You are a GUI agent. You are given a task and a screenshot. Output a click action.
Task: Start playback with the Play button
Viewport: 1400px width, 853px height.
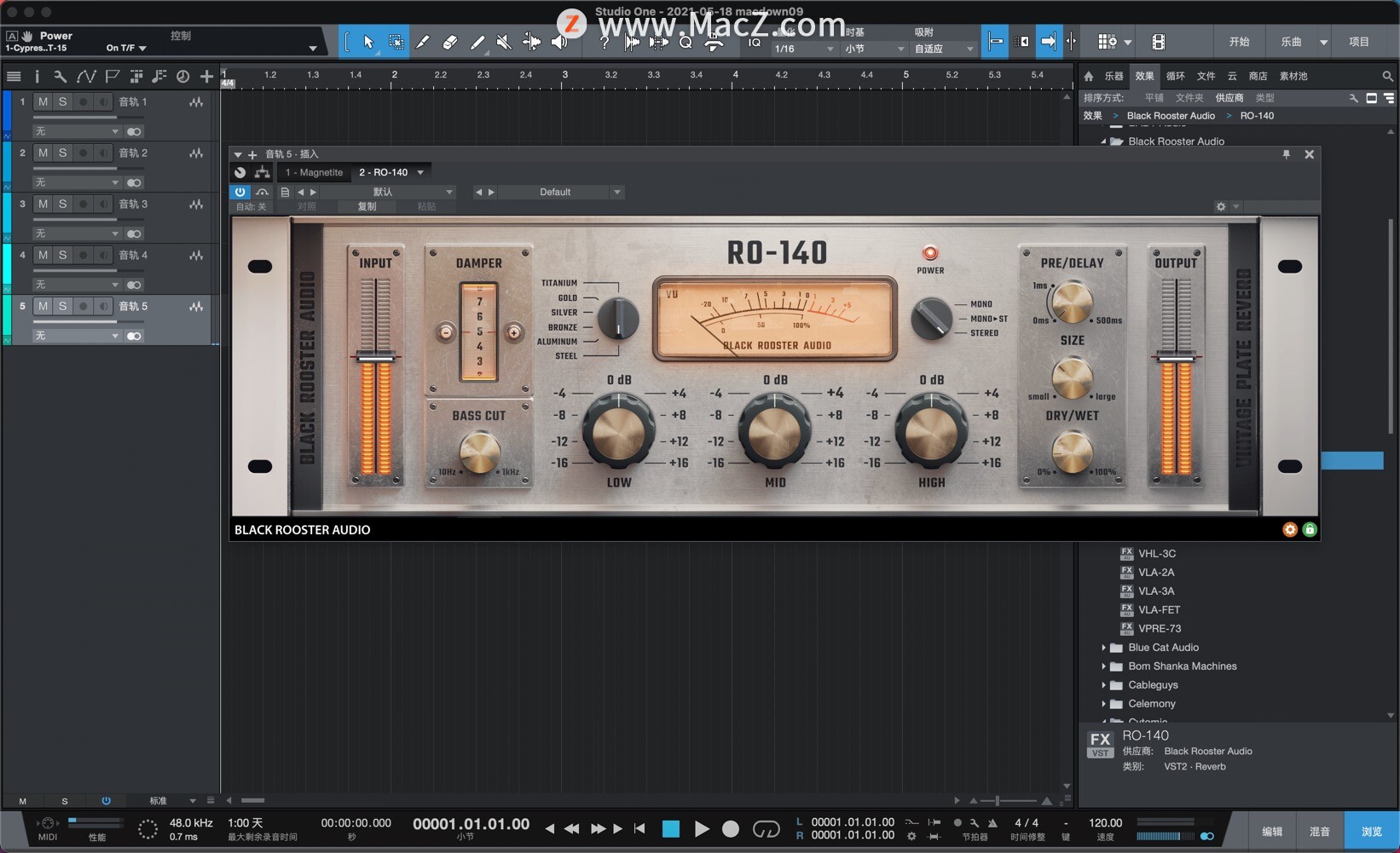(x=702, y=828)
